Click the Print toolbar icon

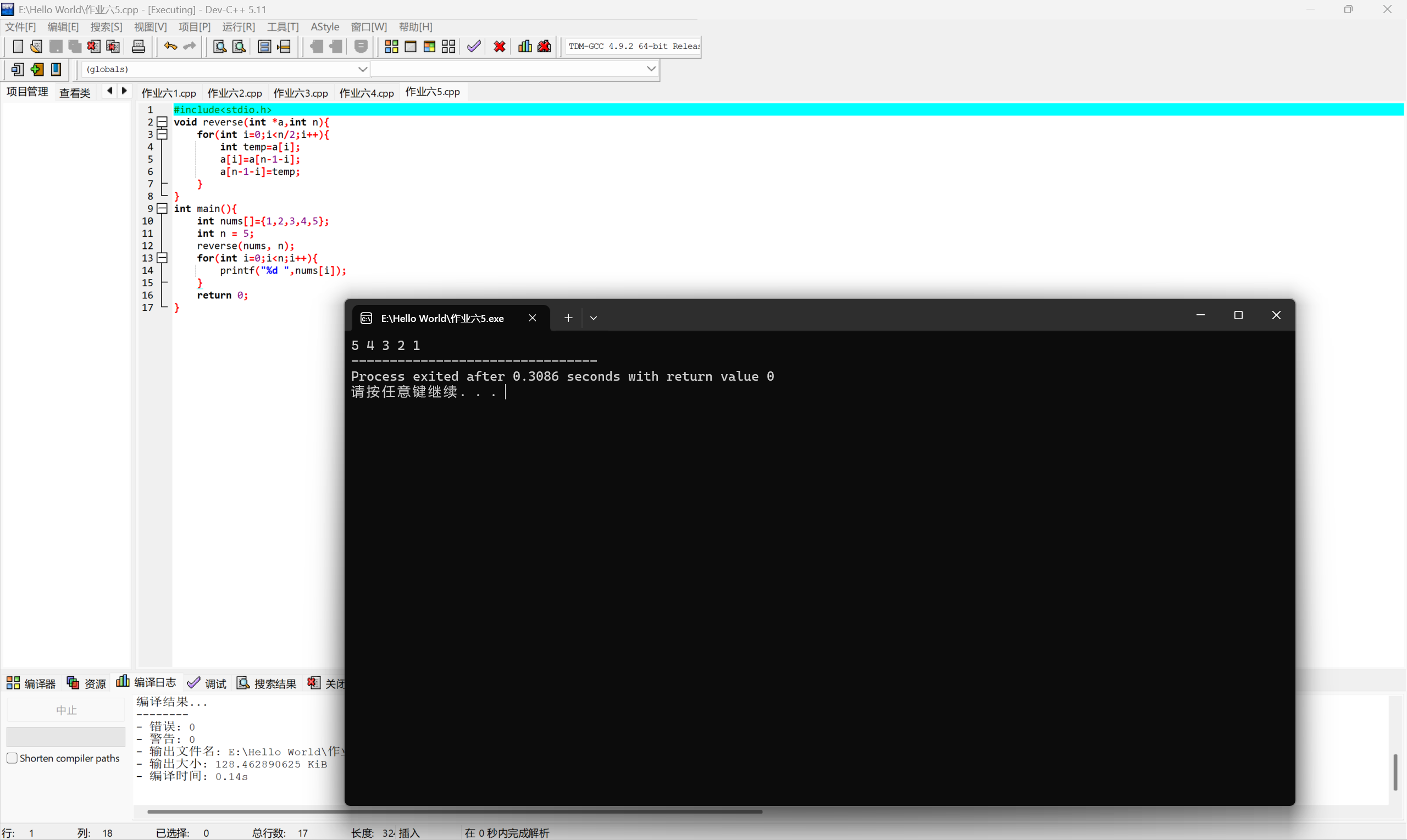[138, 46]
